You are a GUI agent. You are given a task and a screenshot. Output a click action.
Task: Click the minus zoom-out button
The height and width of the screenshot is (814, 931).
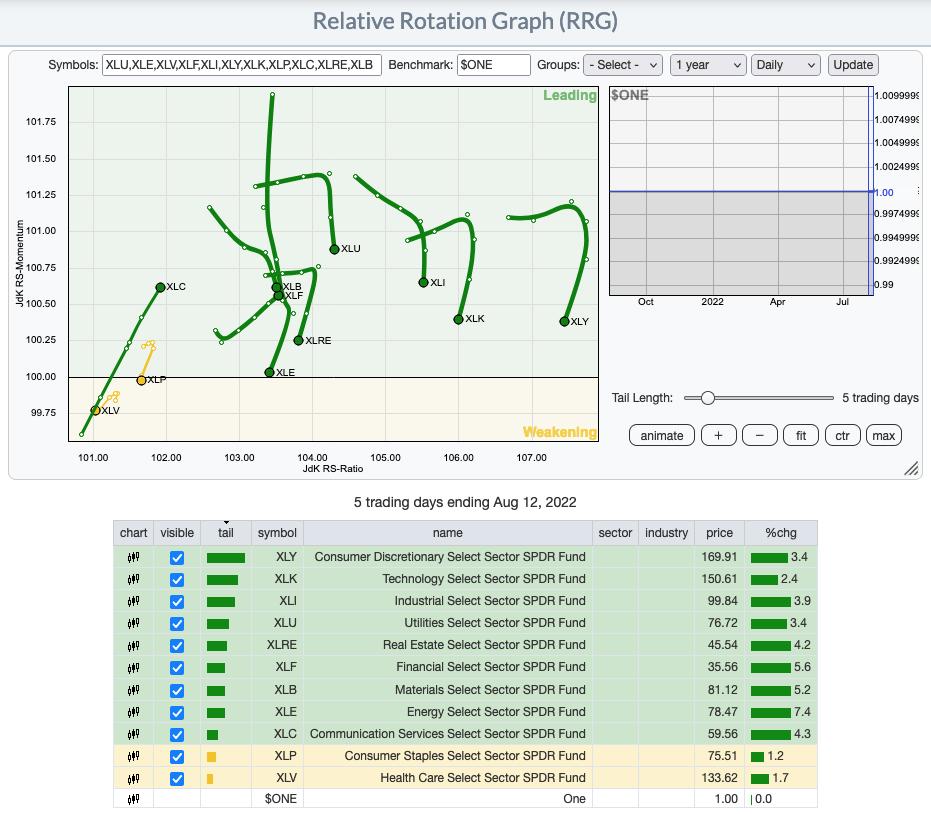(760, 435)
